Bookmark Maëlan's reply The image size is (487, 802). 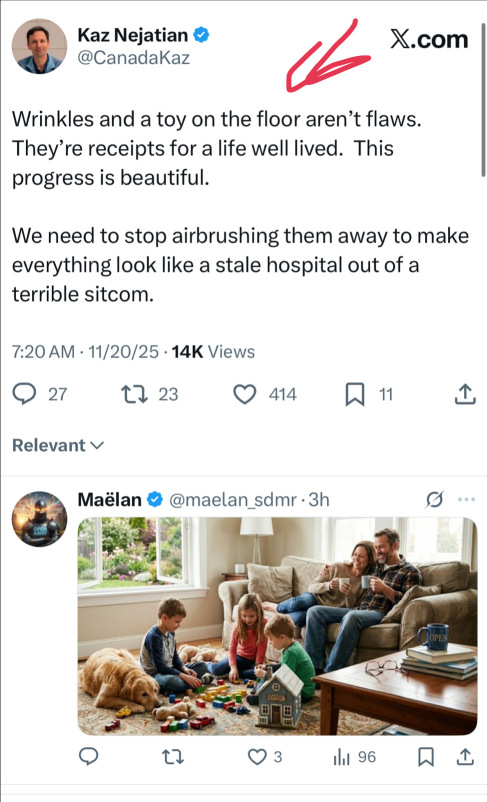tap(426, 756)
